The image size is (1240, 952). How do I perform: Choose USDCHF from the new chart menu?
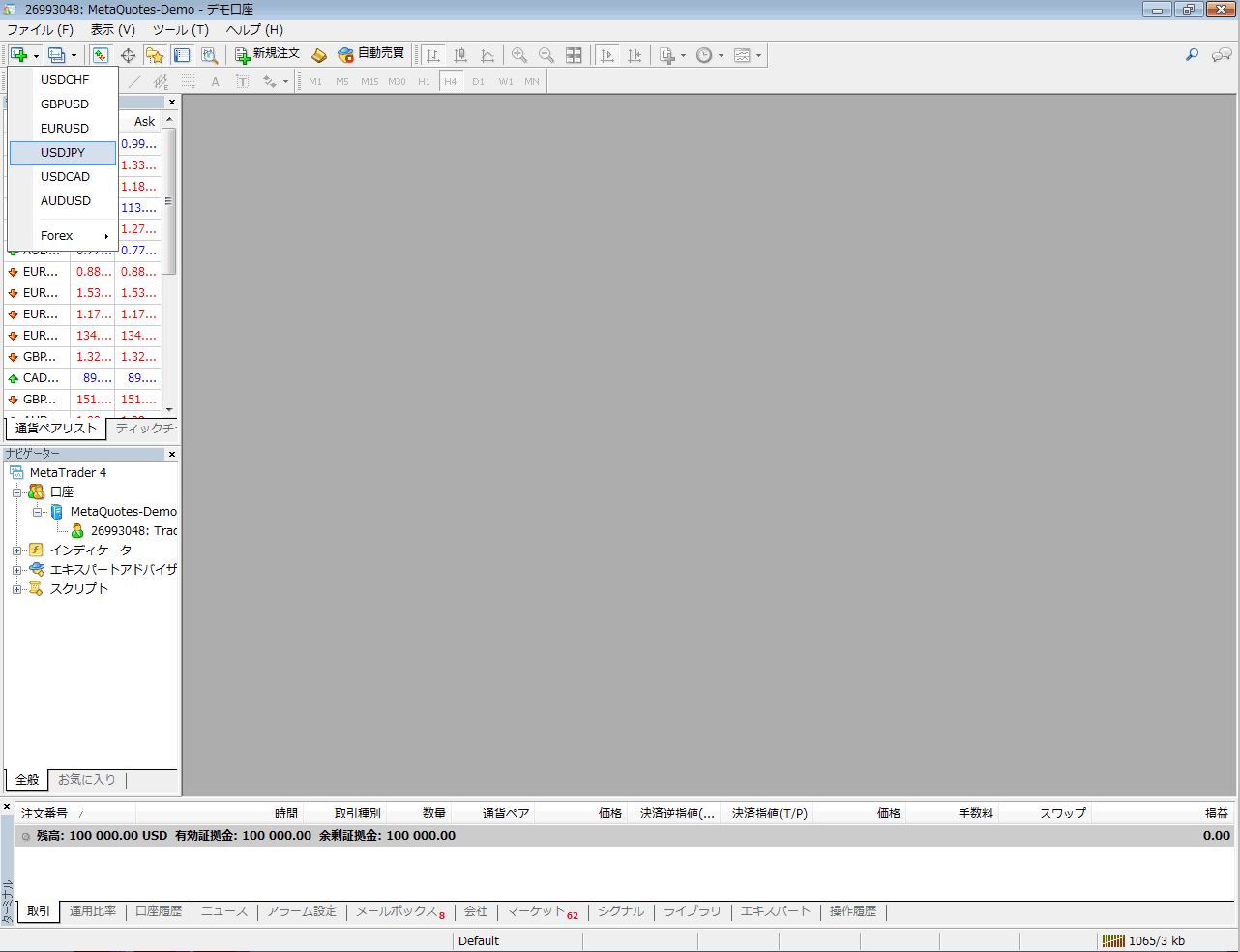[63, 79]
